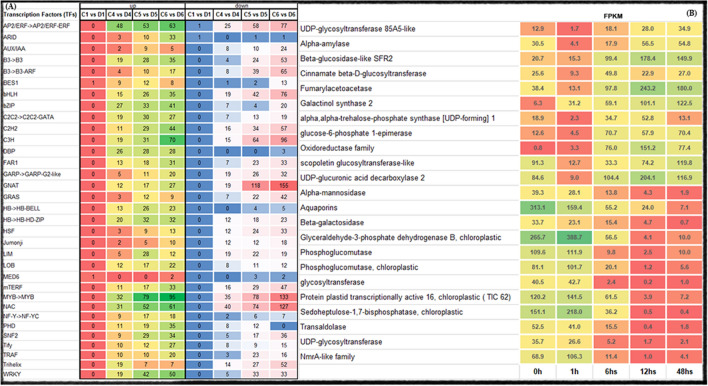Select the Galactinol synthase 2 label

[336, 103]
